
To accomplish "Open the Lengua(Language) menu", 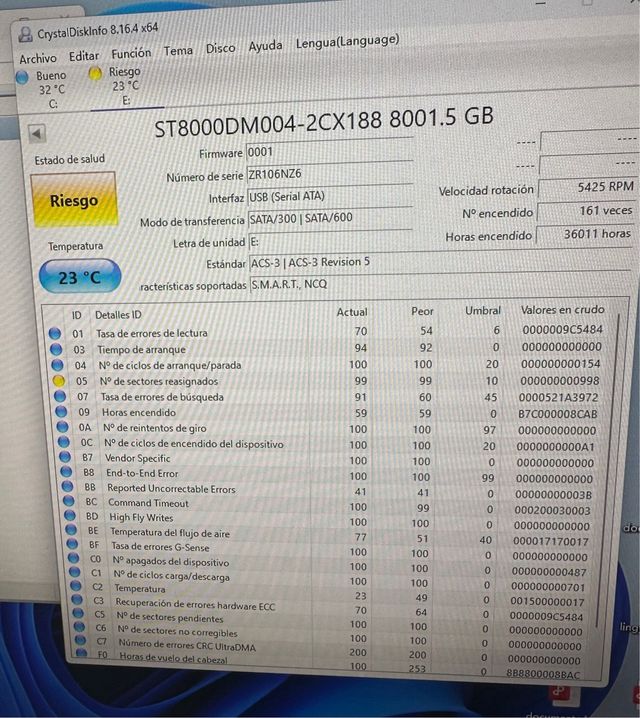I will [347, 42].
